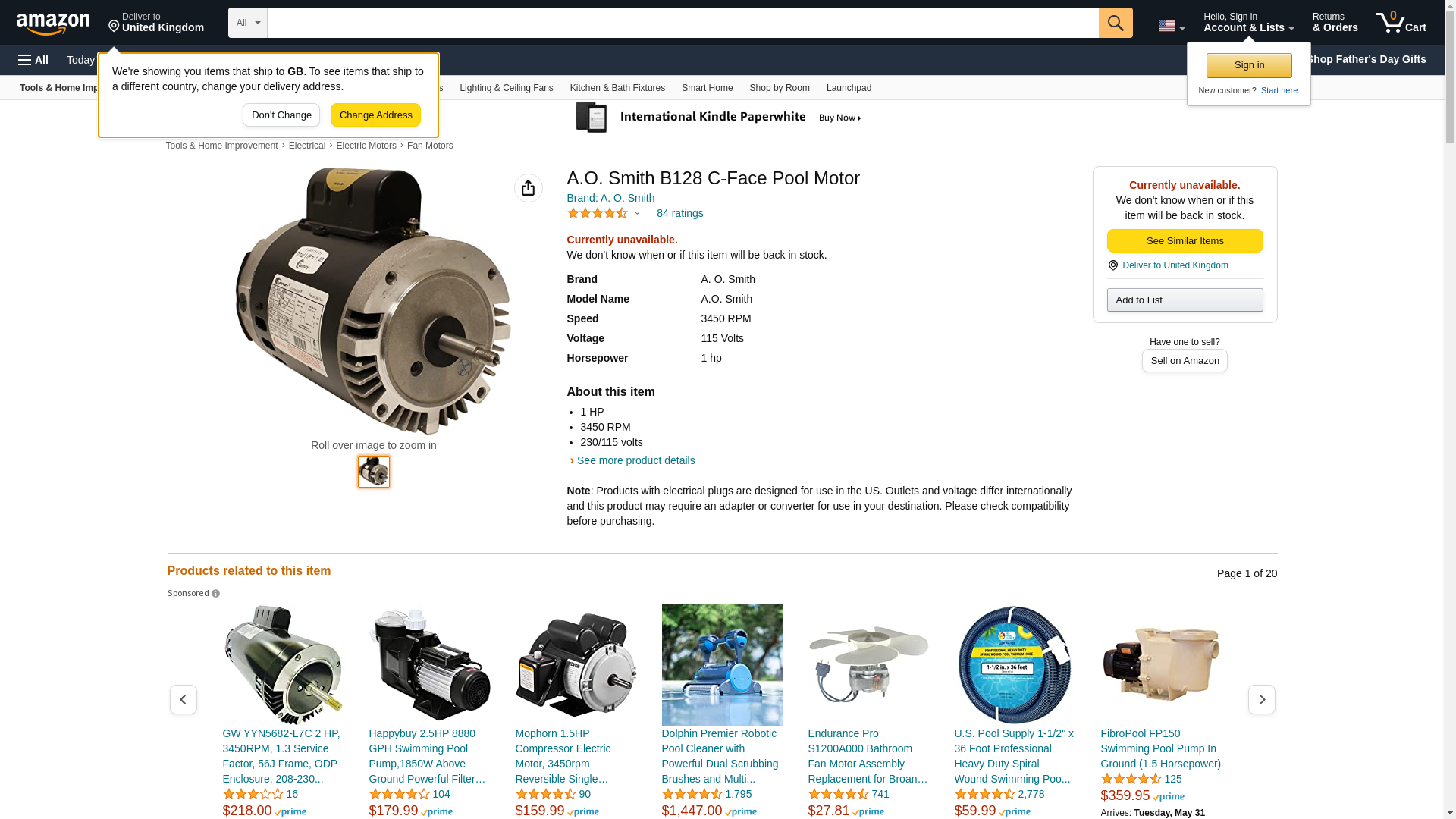Click into the Amazon search field
The width and height of the screenshot is (1456, 819).
point(682,23)
